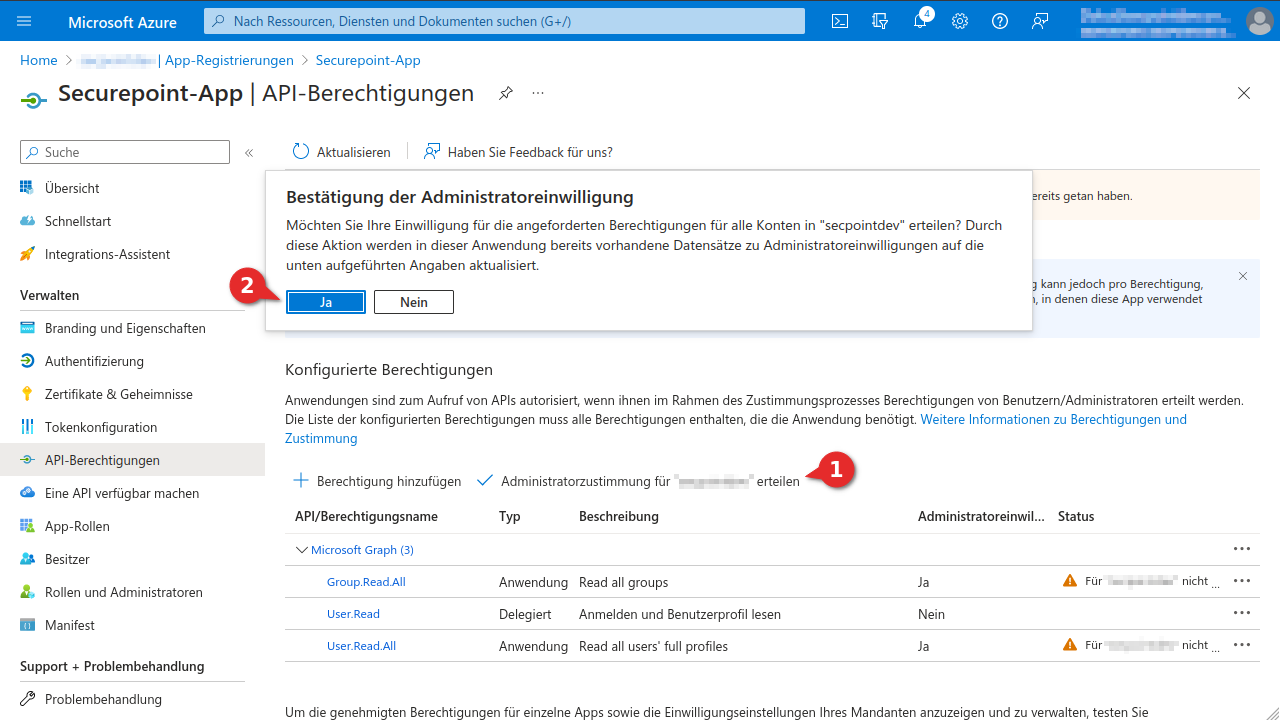Focus the global resource search box

tap(504, 21)
